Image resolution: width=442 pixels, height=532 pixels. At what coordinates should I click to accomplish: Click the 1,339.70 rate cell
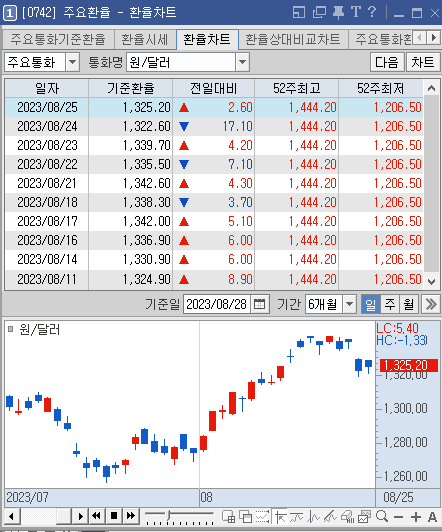131,146
